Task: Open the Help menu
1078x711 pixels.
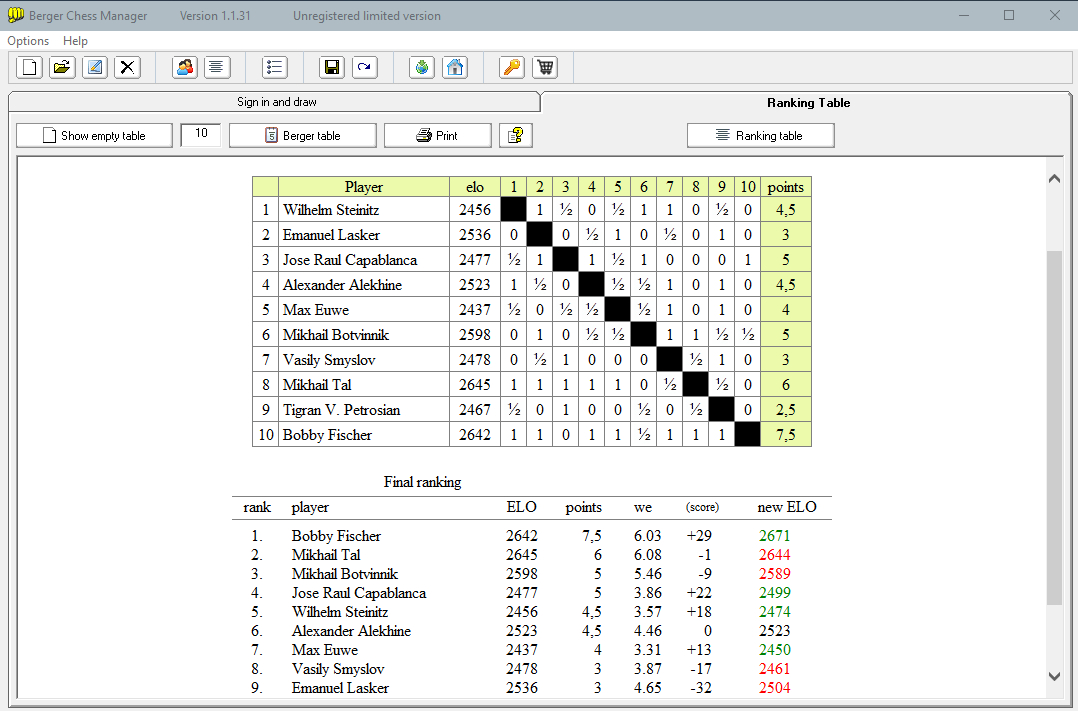Action: (x=75, y=41)
